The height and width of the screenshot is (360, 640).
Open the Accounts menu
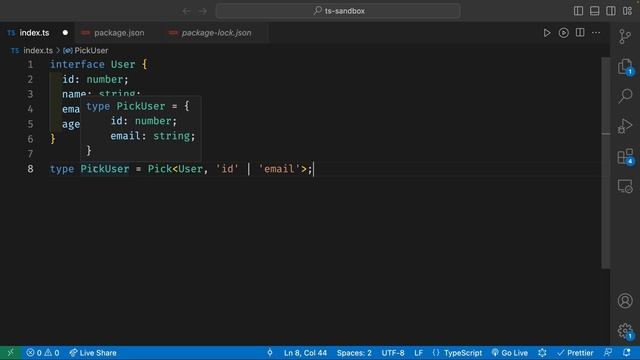(624, 301)
